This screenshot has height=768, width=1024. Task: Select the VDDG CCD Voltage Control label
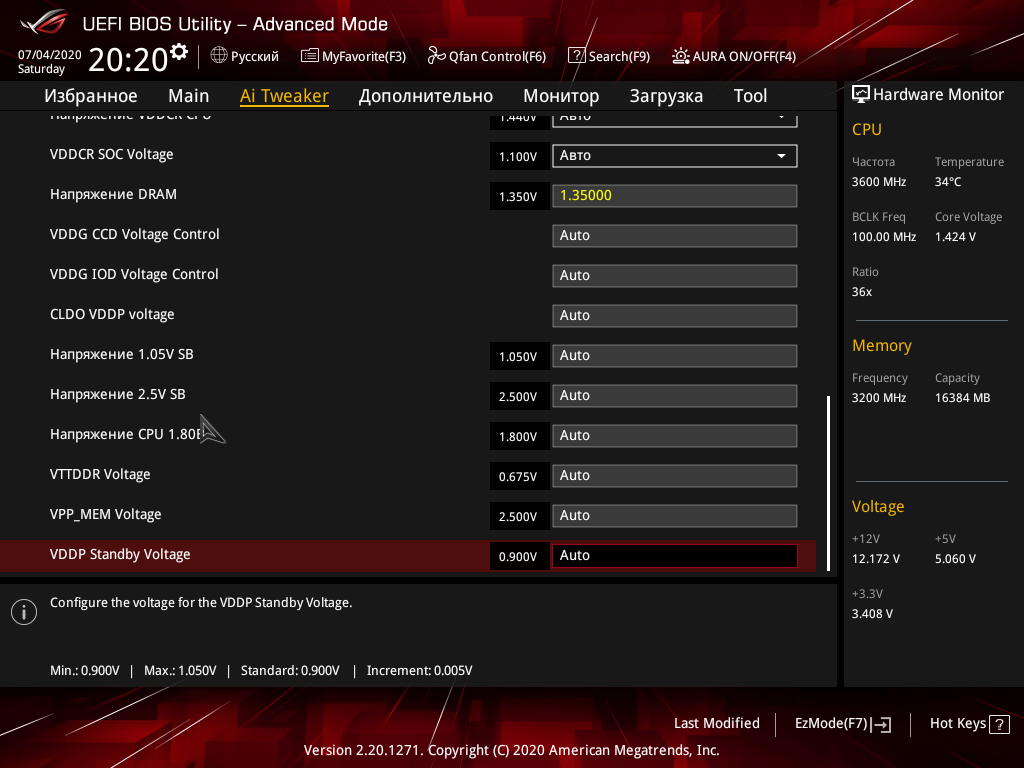[x=135, y=234]
